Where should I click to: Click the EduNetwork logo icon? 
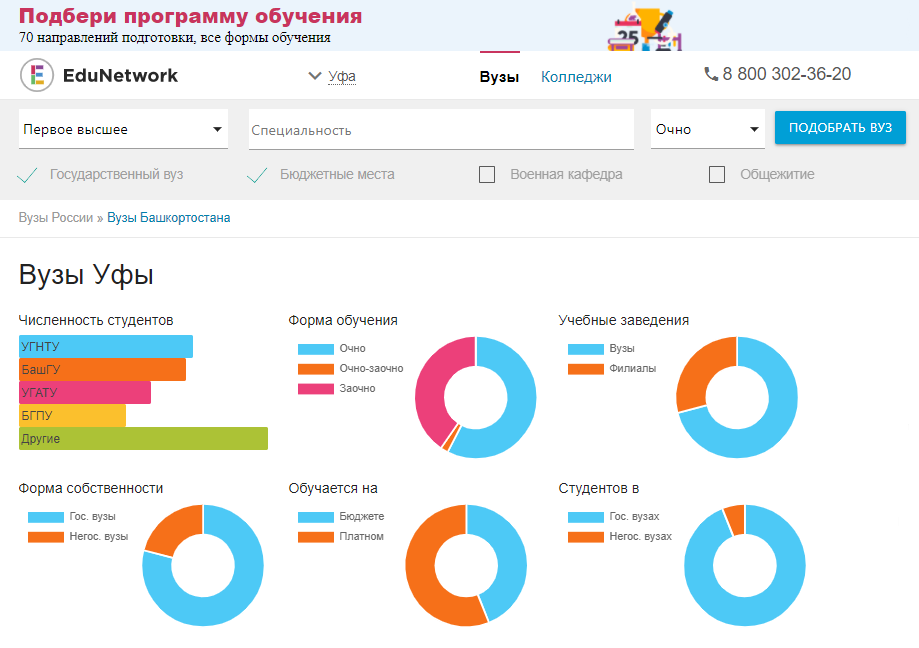[37, 75]
